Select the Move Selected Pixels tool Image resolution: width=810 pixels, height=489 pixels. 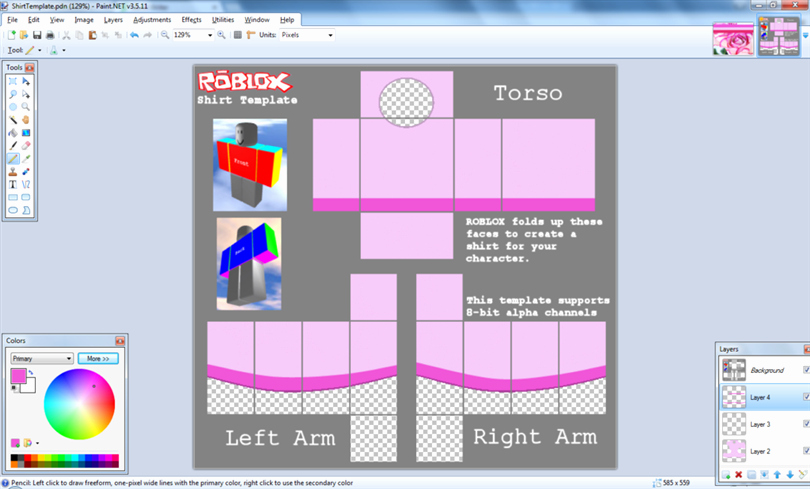tap(26, 81)
